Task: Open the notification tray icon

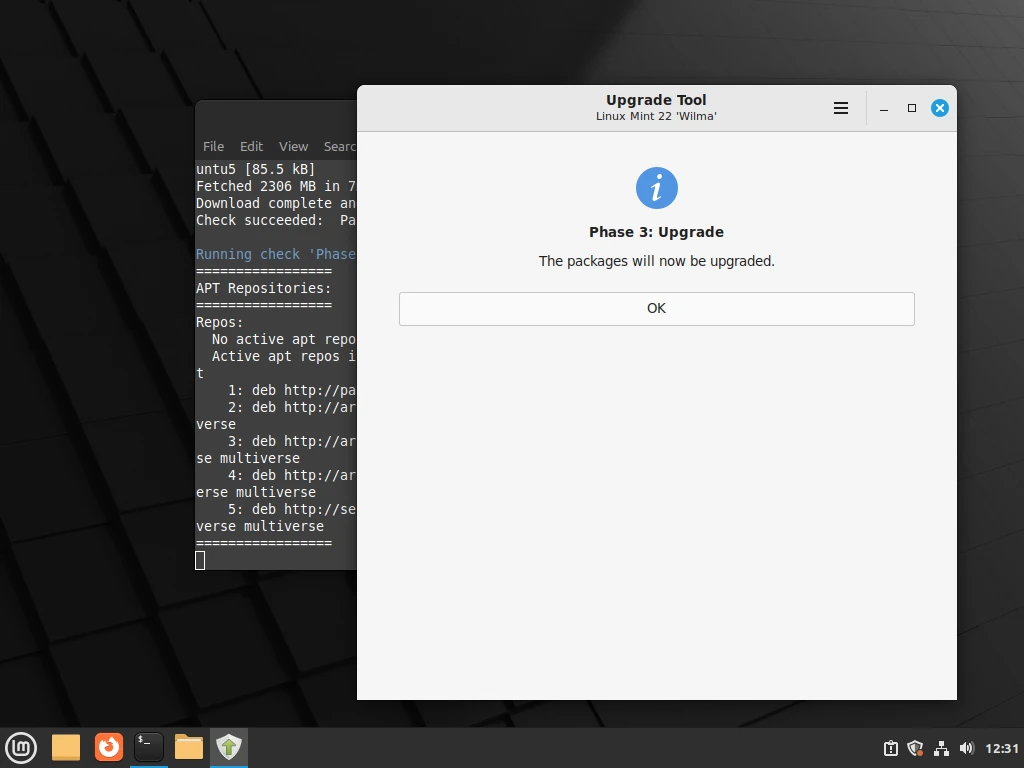Action: (x=890, y=748)
